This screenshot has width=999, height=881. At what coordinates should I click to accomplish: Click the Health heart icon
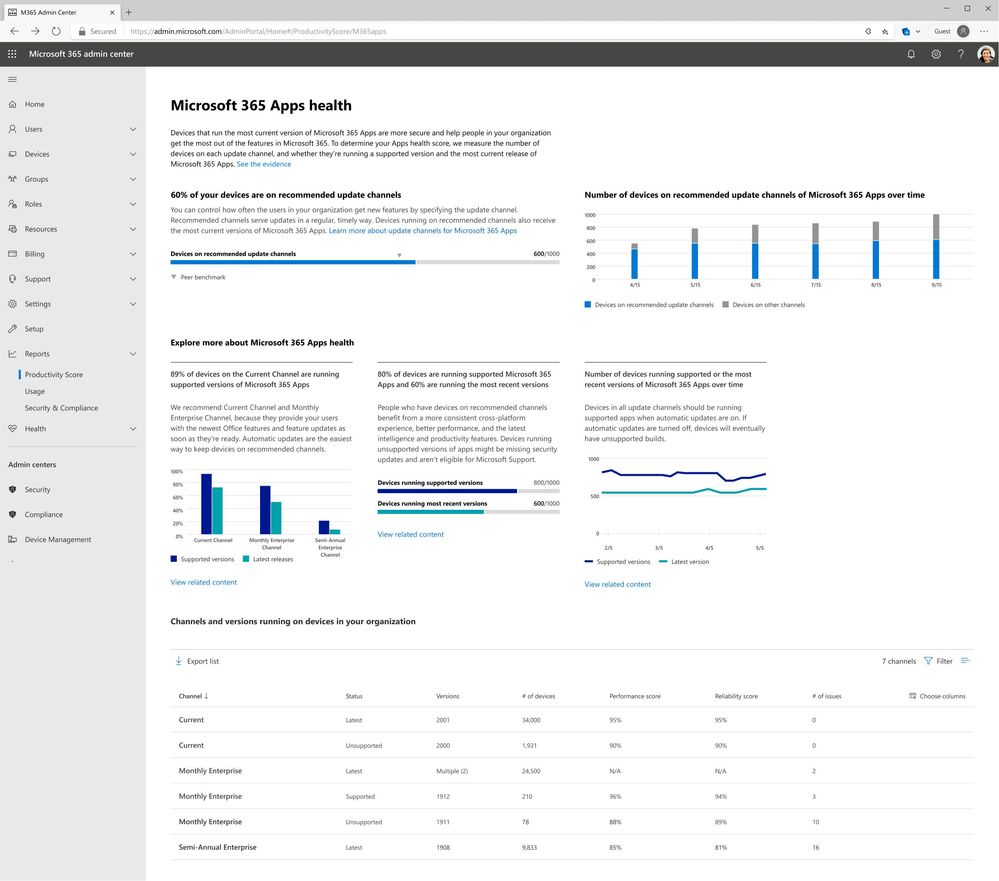pos(12,429)
